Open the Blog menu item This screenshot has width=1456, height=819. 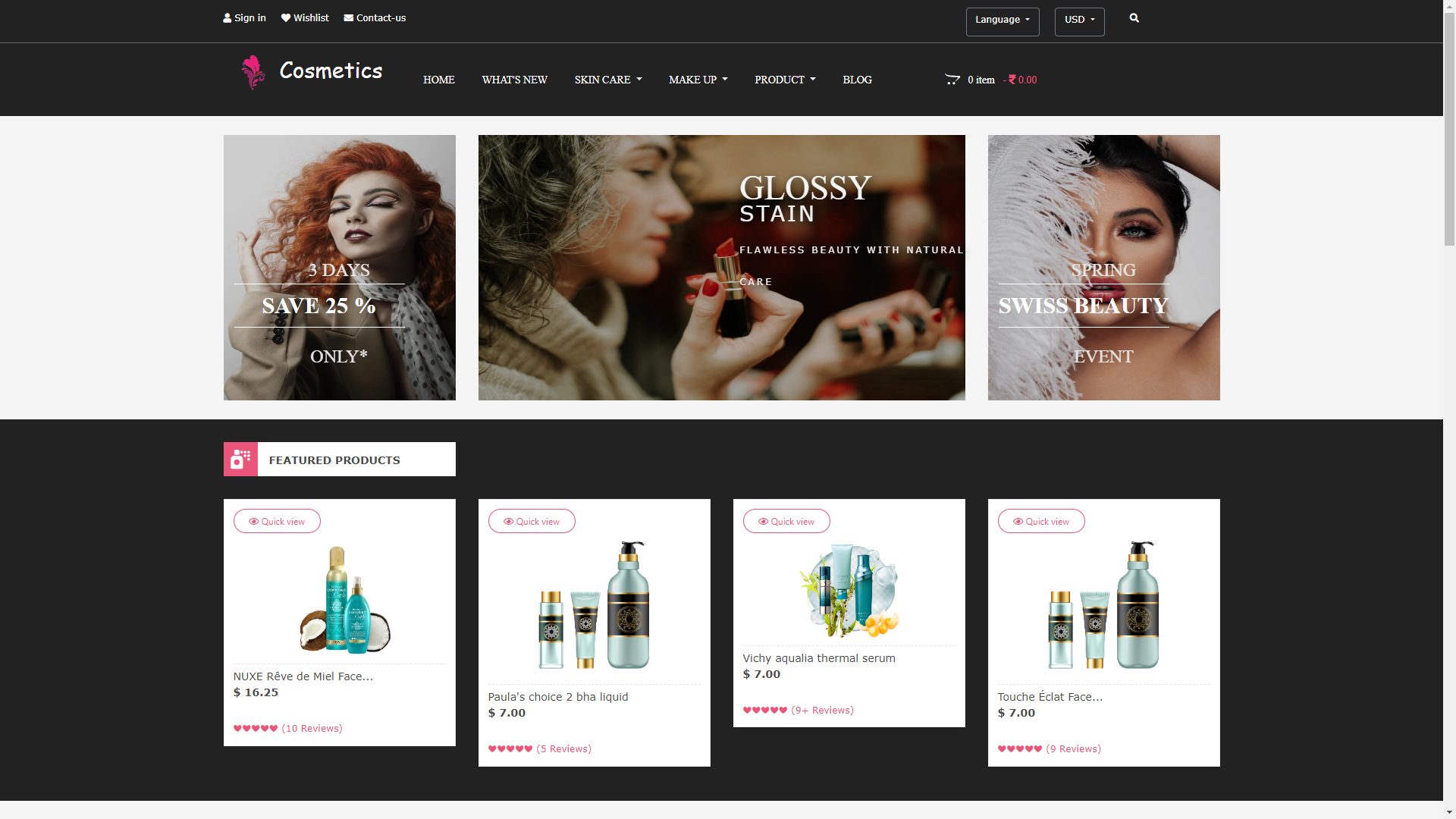pos(857,80)
